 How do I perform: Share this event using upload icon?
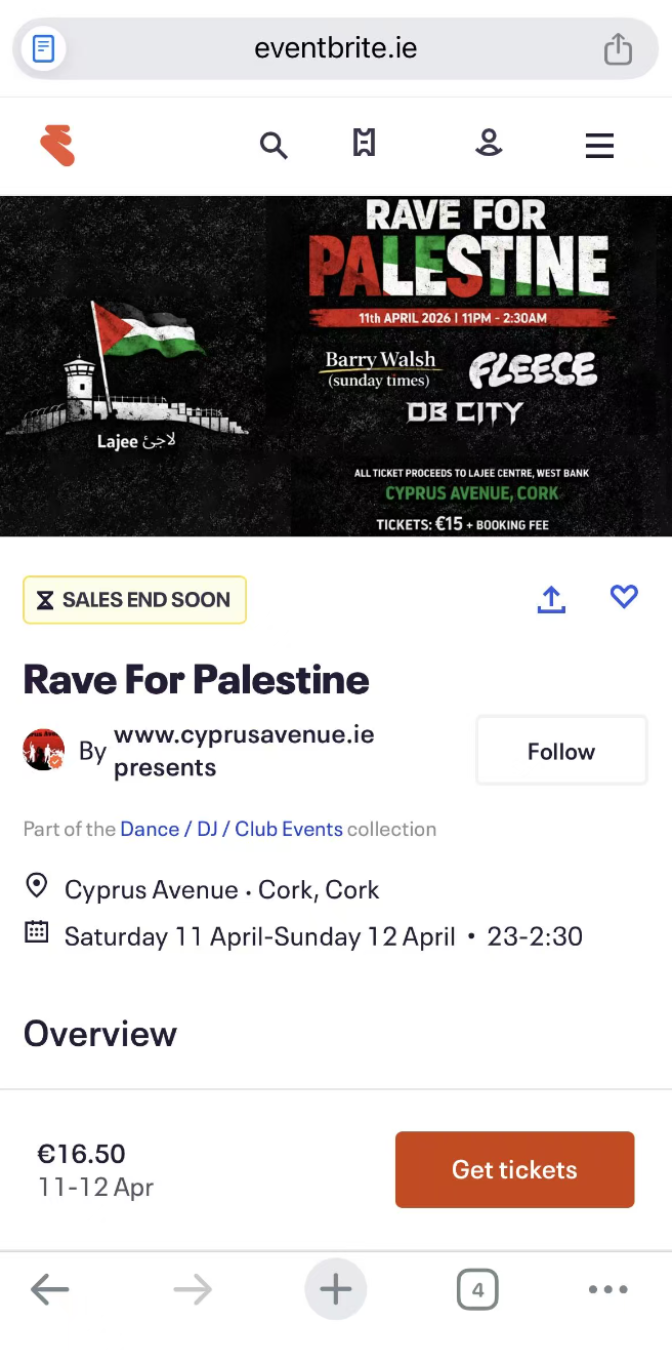[551, 599]
